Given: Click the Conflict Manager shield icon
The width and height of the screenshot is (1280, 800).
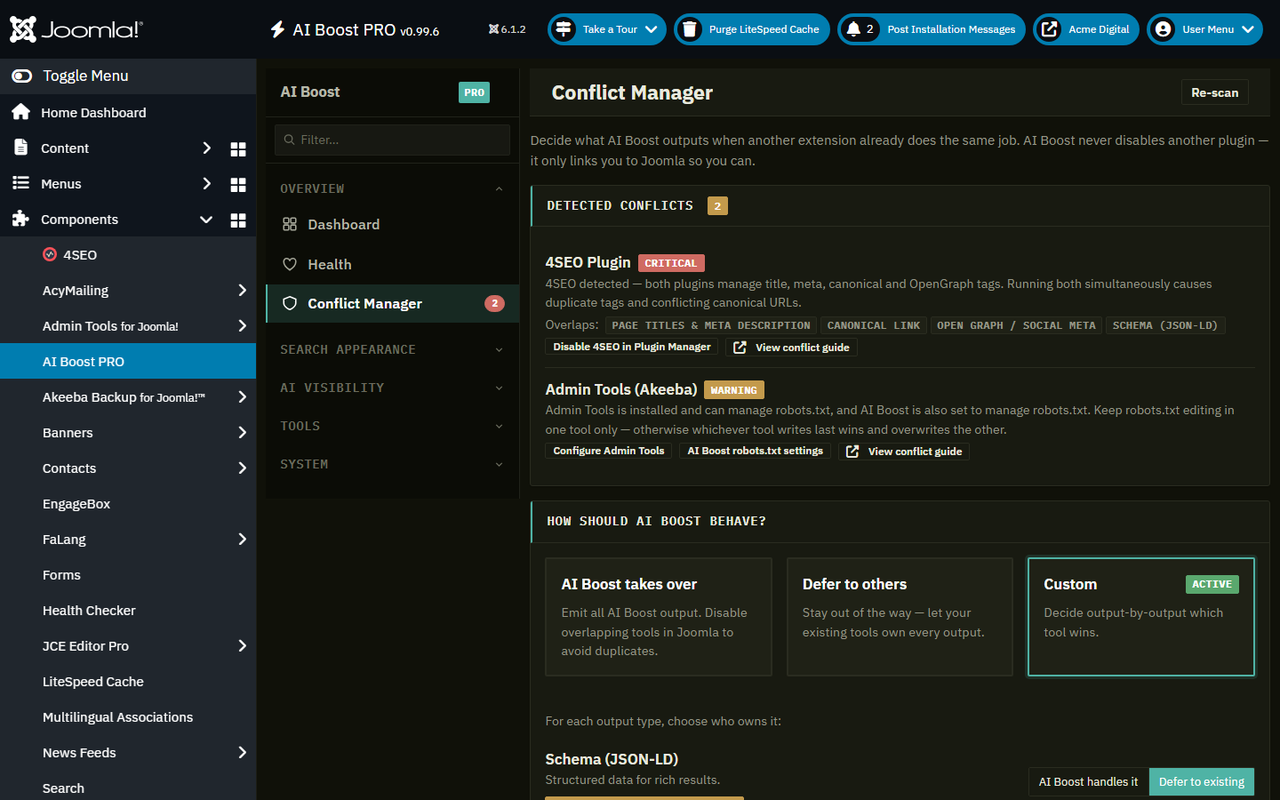Looking at the screenshot, I should pyautogui.click(x=290, y=304).
